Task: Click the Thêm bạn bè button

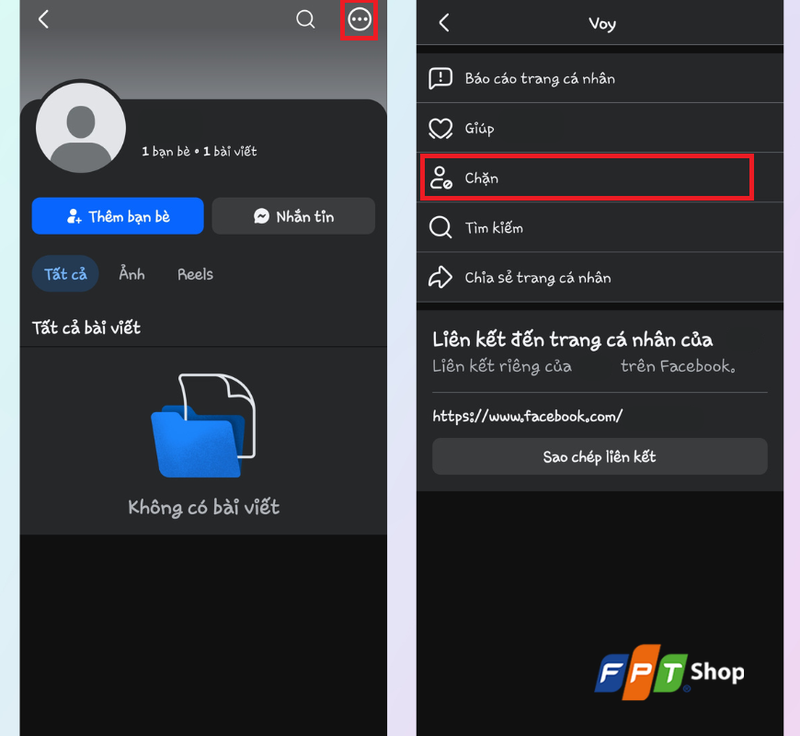Action: 118,216
